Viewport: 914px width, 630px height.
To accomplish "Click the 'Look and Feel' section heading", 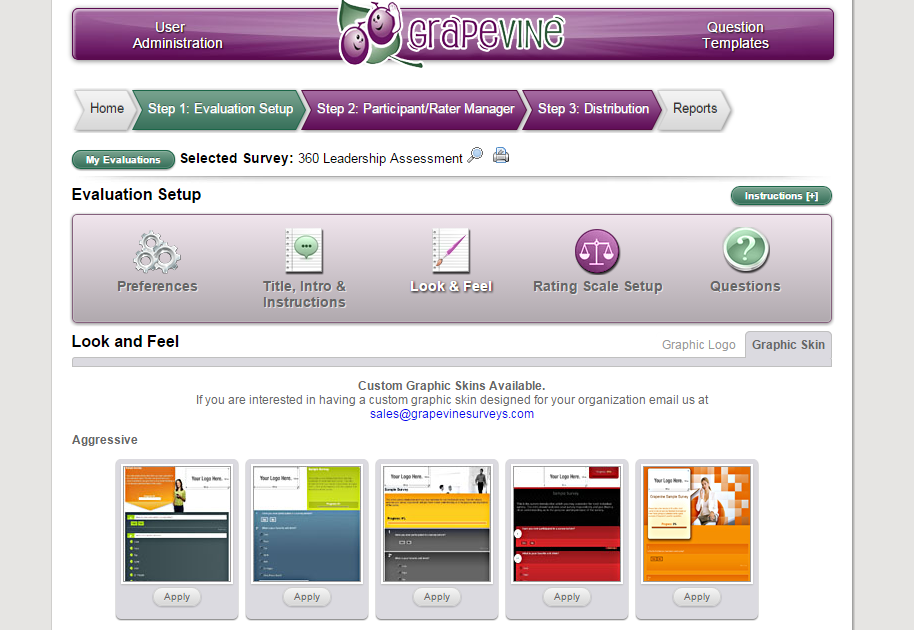I will [125, 342].
